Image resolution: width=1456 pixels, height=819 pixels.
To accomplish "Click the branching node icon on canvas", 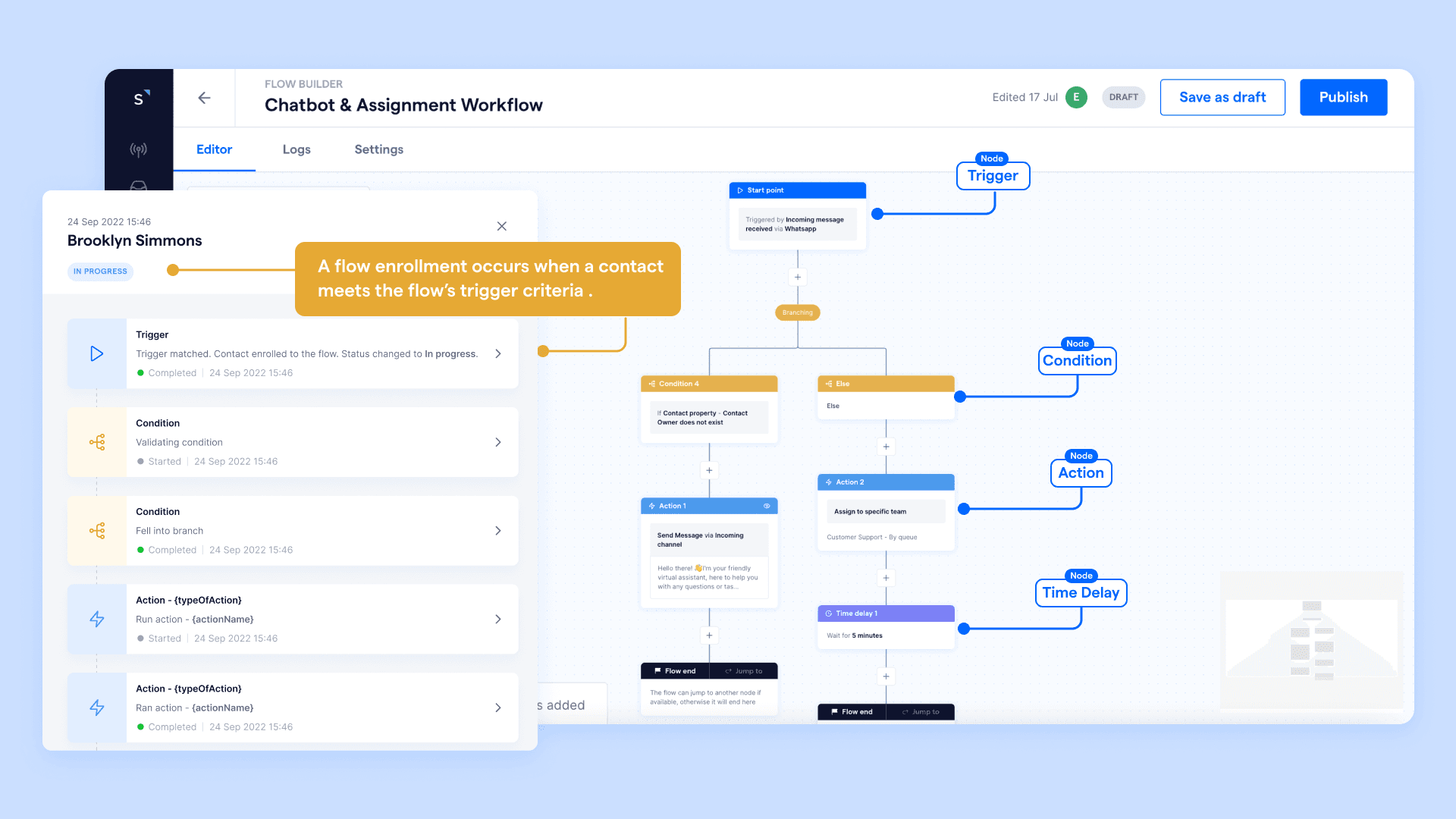I will tap(798, 311).
